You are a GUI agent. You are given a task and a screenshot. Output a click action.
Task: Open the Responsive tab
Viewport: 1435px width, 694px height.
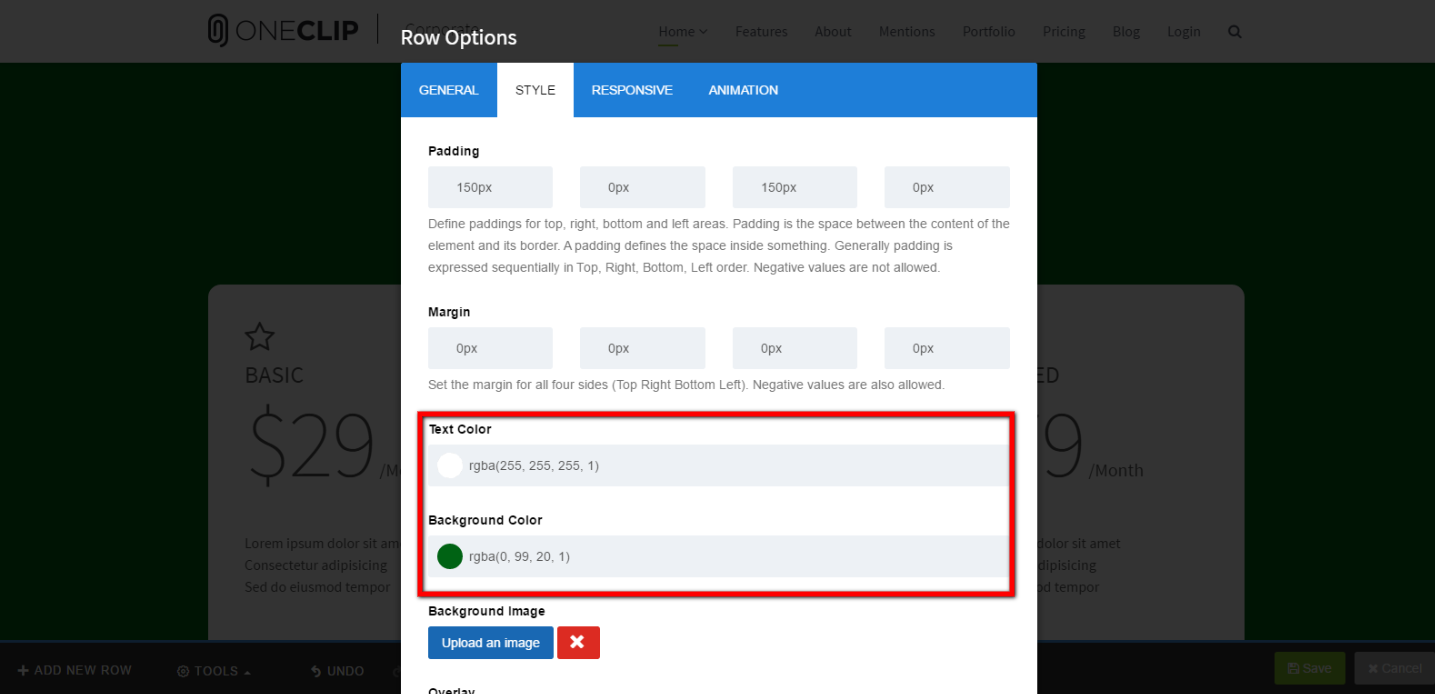tap(631, 90)
